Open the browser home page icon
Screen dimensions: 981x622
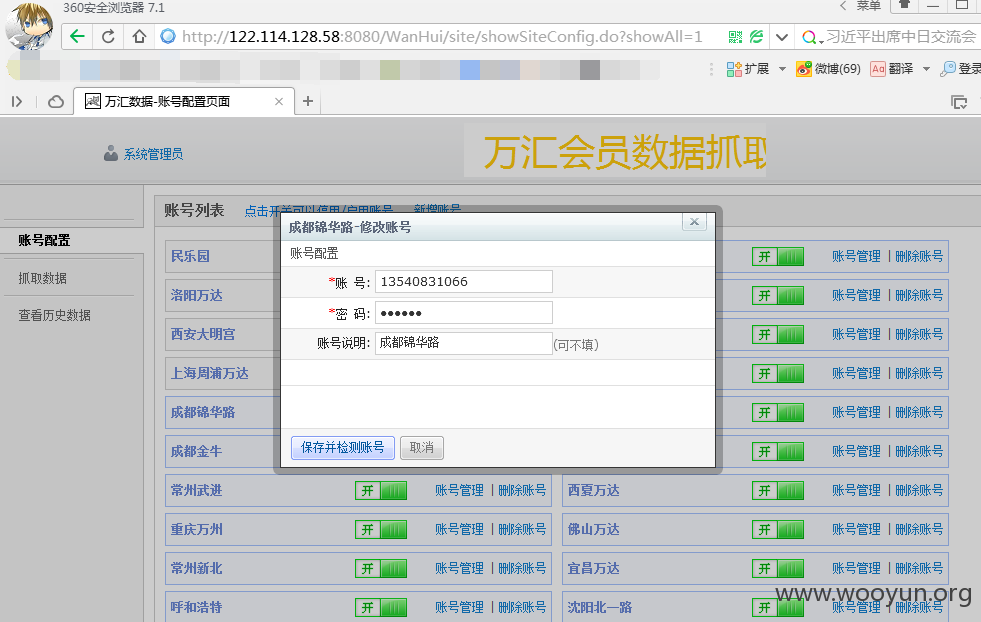pyautogui.click(x=140, y=36)
